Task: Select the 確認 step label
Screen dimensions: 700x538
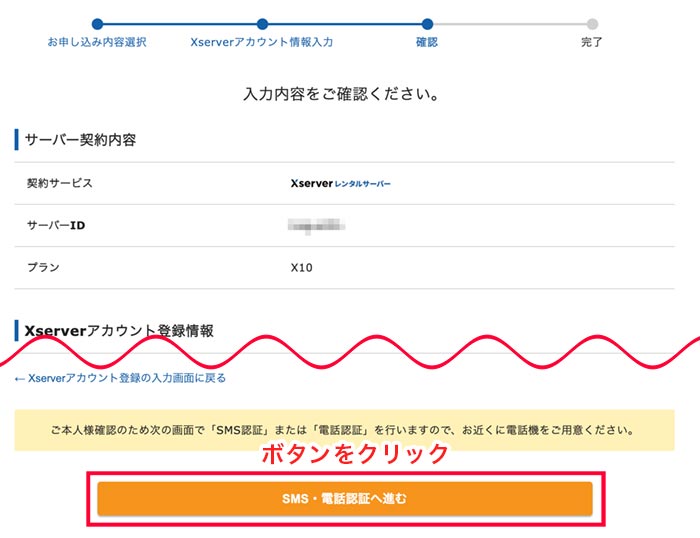Action: [427, 42]
